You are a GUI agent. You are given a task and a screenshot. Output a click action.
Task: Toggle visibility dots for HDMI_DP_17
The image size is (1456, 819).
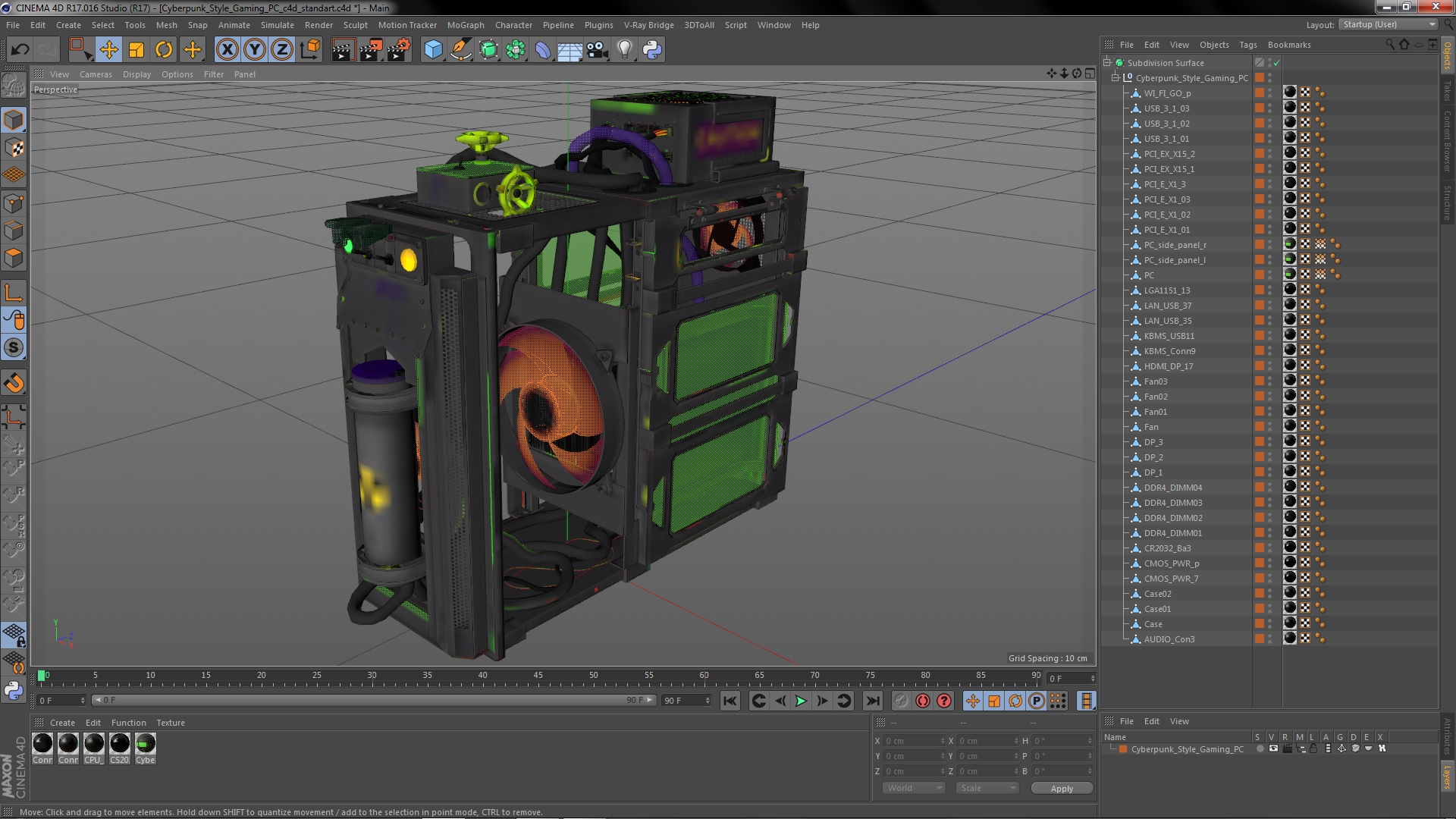point(1270,366)
